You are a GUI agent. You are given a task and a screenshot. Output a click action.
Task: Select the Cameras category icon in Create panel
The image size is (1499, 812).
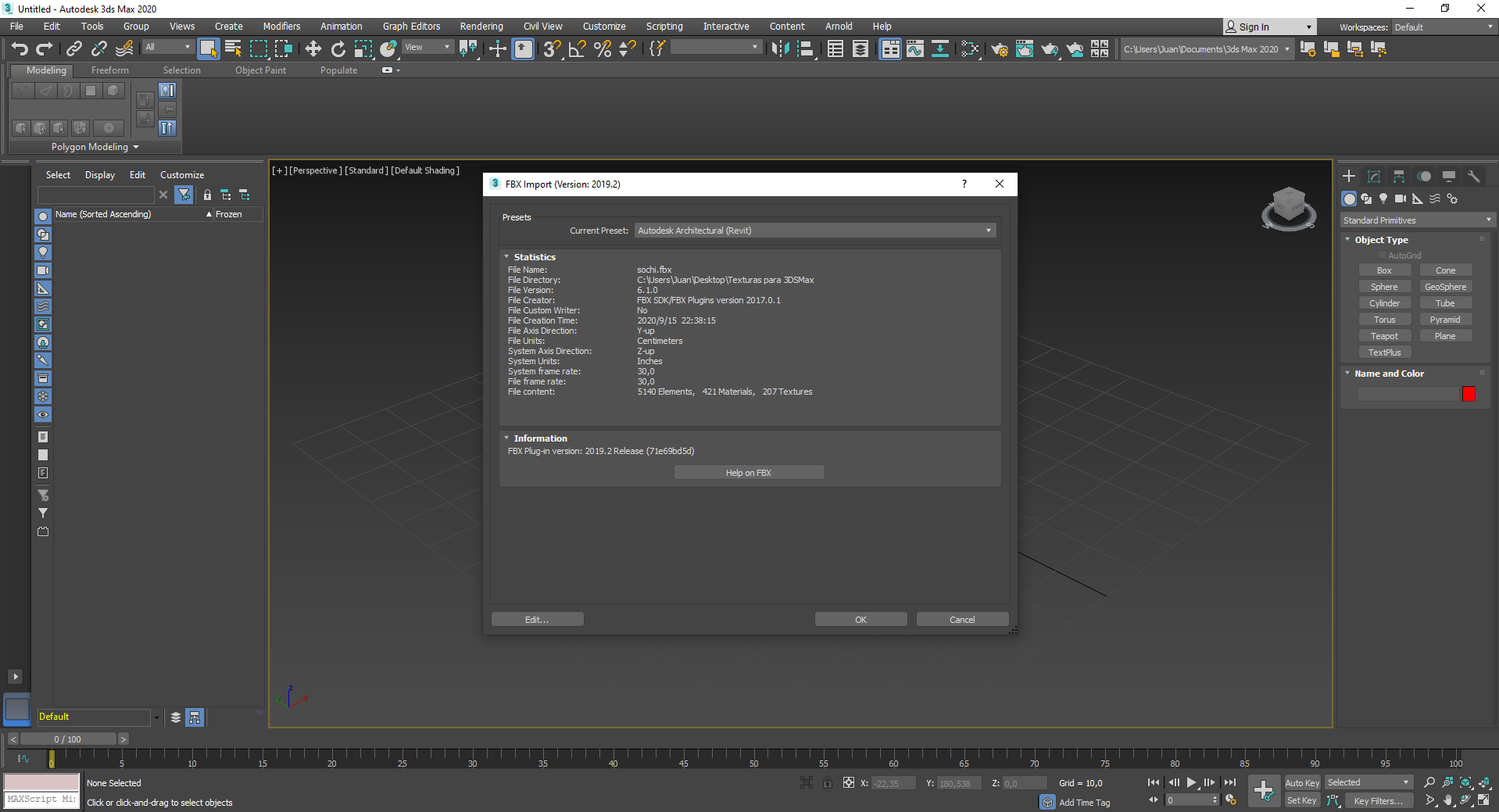1401,199
